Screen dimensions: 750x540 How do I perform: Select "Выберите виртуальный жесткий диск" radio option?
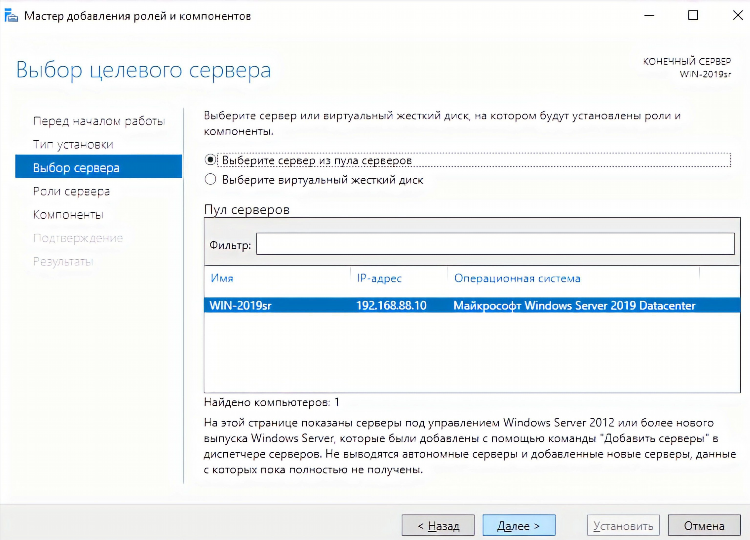(210, 180)
